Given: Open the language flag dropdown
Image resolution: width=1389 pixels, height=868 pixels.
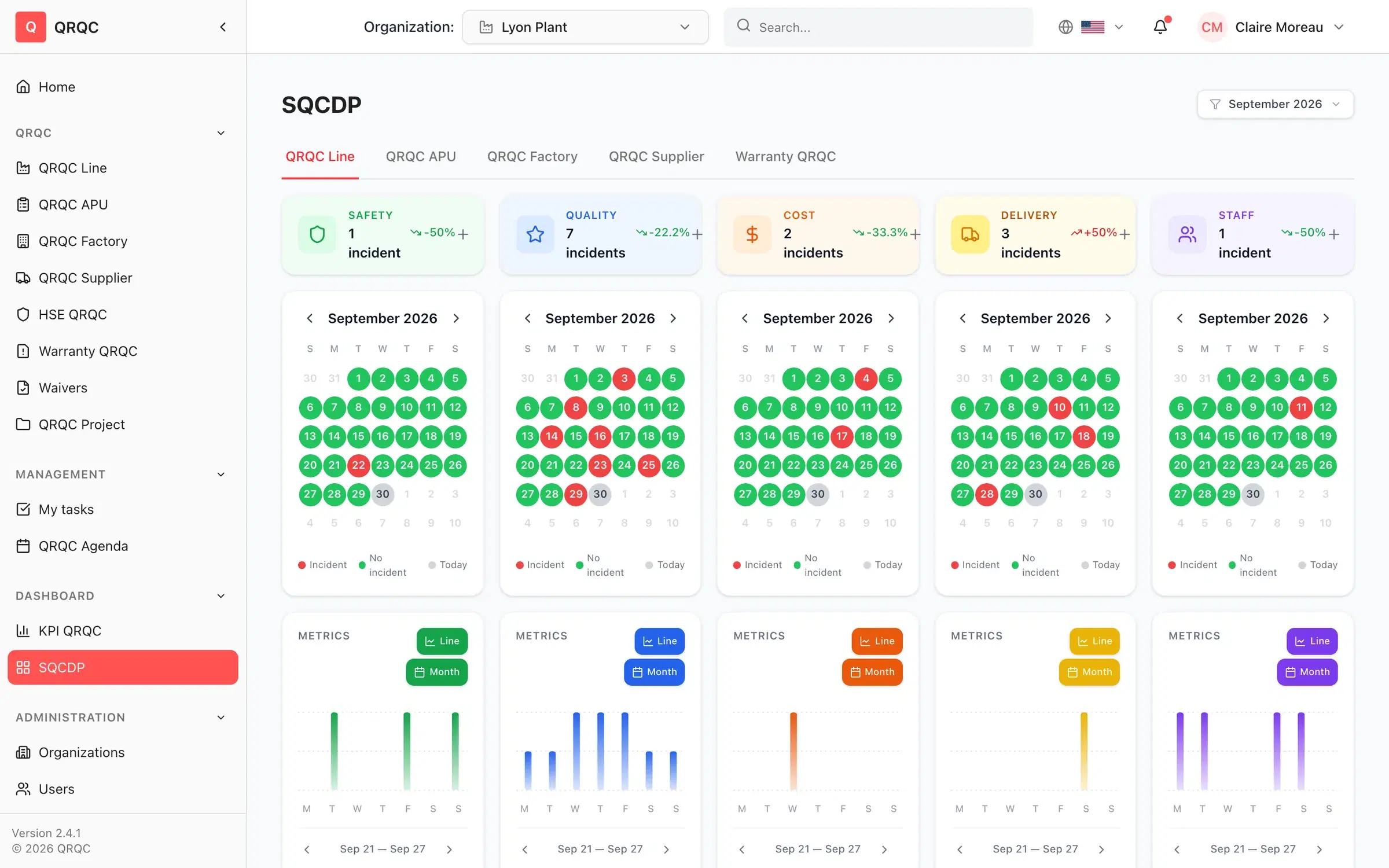Looking at the screenshot, I should [x=1102, y=27].
